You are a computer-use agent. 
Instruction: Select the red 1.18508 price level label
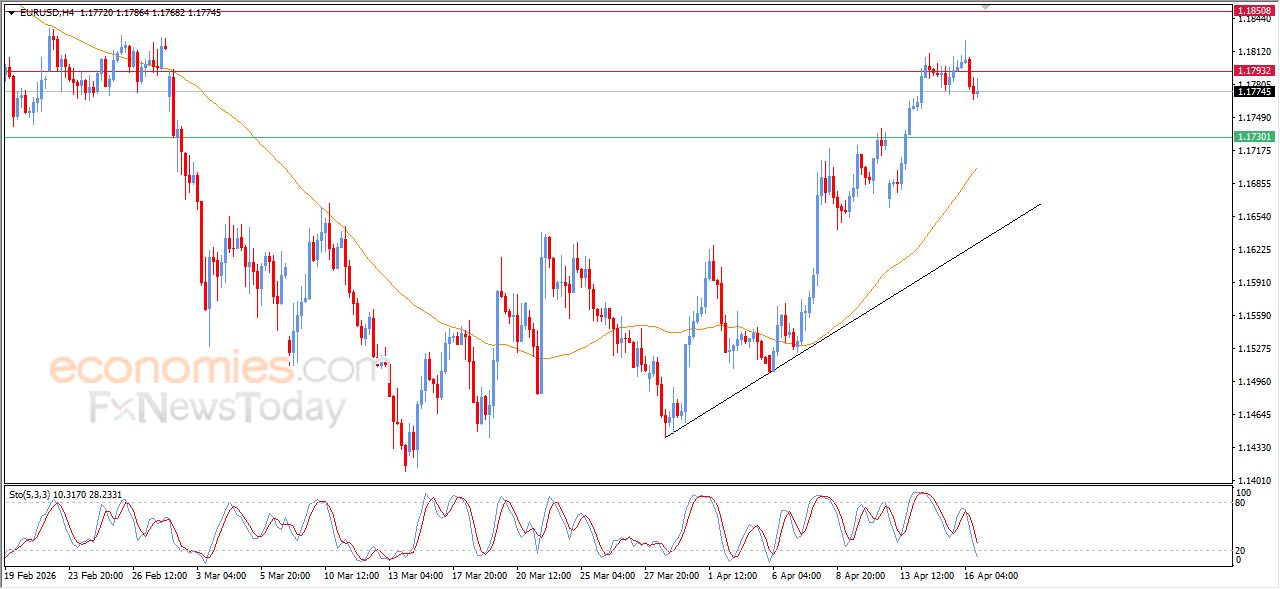click(x=1254, y=10)
